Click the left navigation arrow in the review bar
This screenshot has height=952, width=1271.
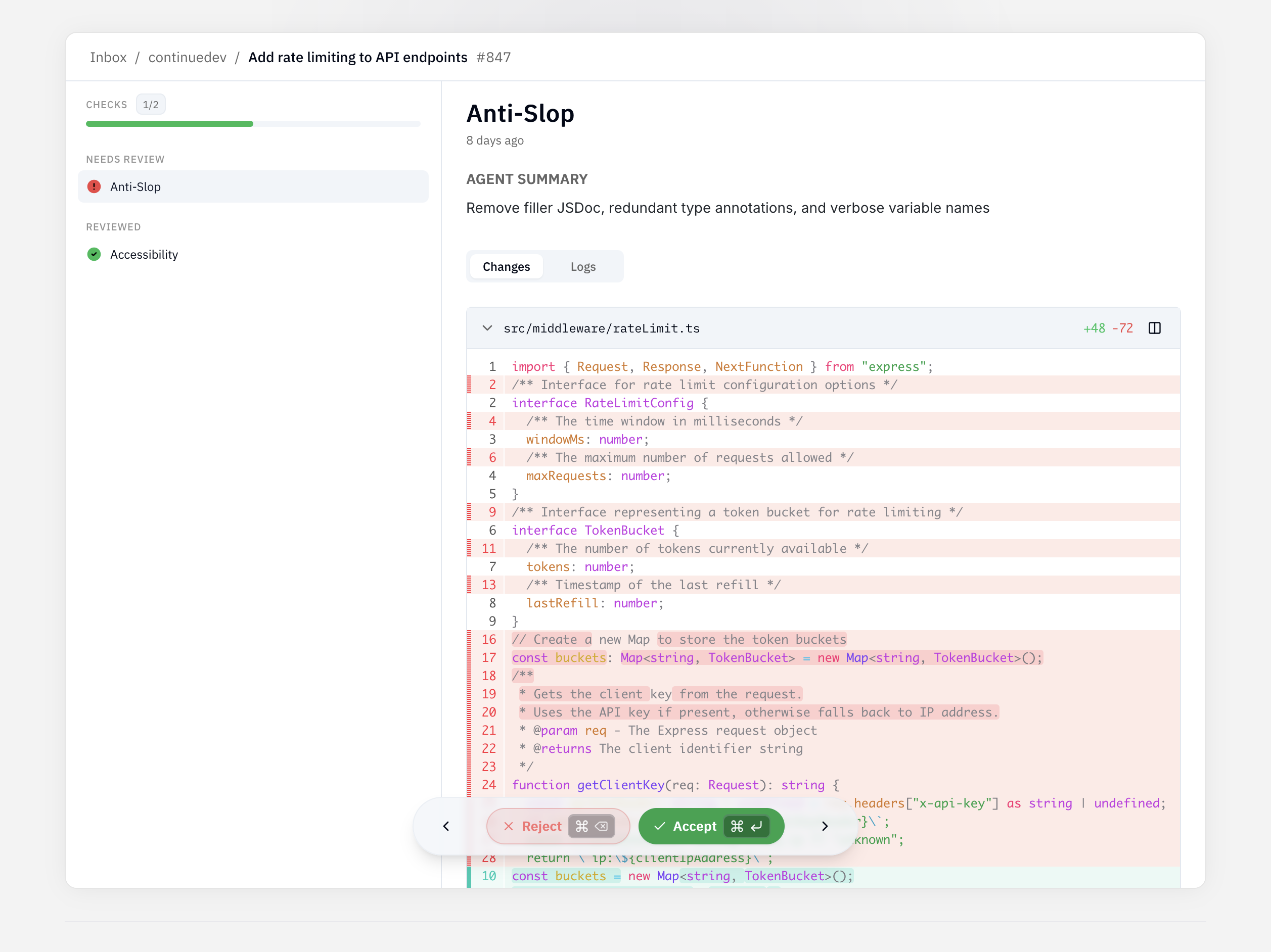[x=446, y=826]
